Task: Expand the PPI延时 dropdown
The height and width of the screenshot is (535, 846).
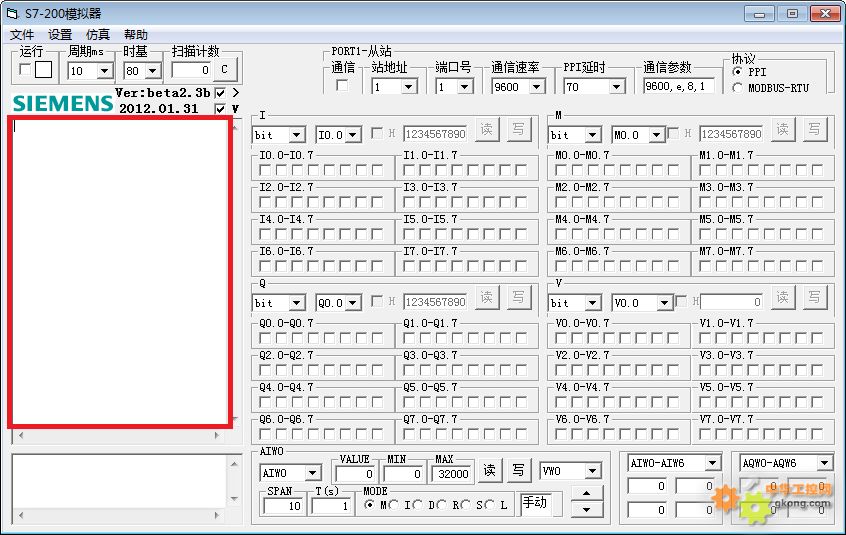Action: click(x=616, y=87)
